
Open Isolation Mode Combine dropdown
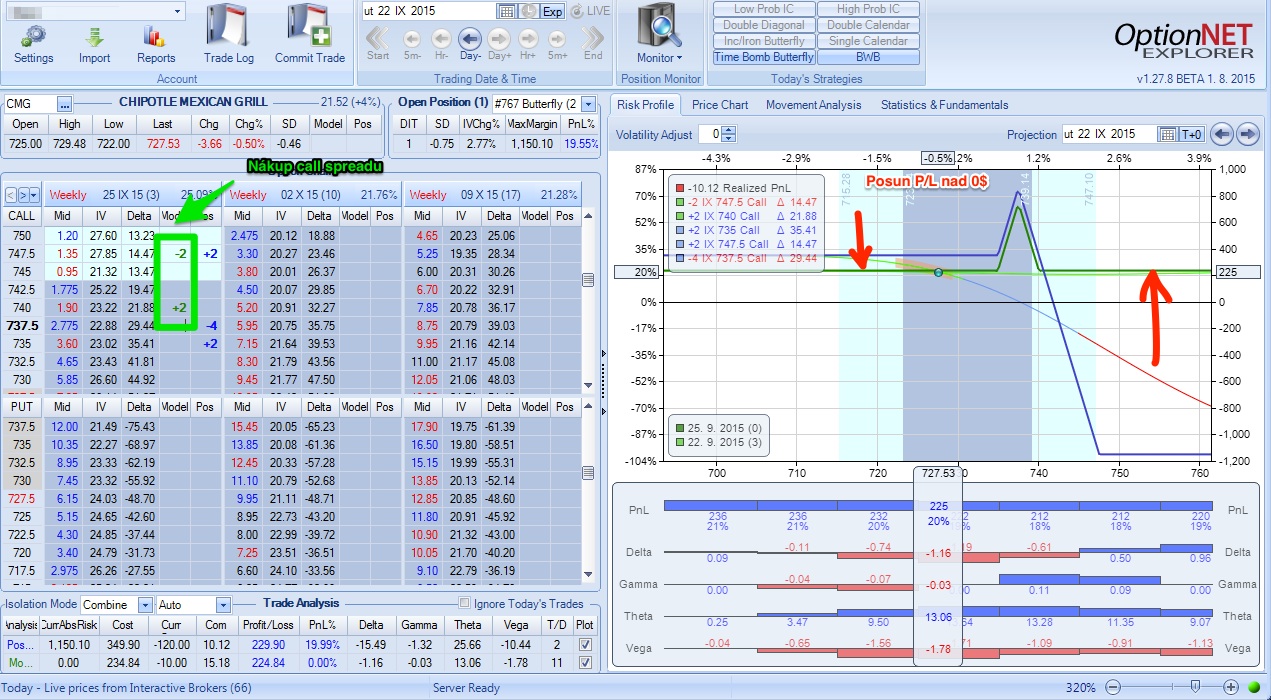tap(145, 605)
